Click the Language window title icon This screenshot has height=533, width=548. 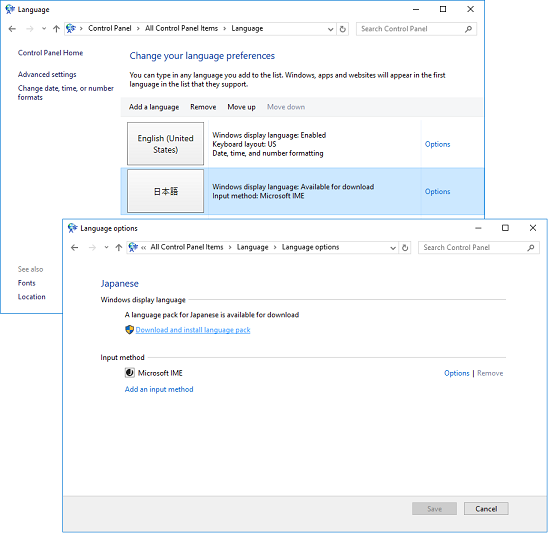10,9
